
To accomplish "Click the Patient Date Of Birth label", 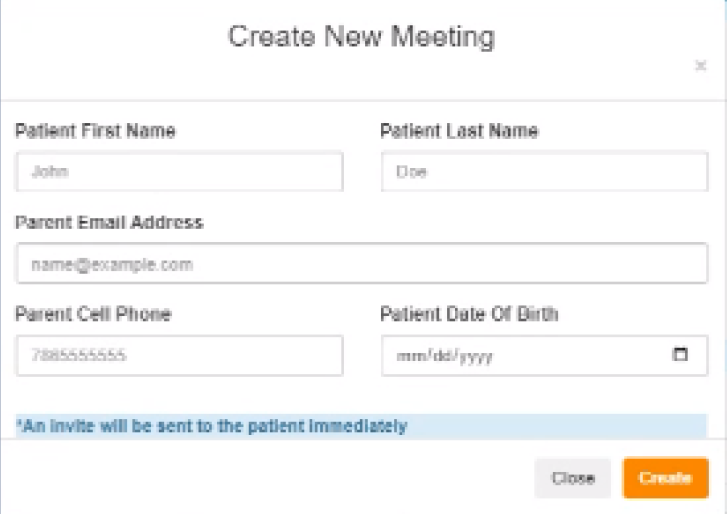I will [469, 314].
